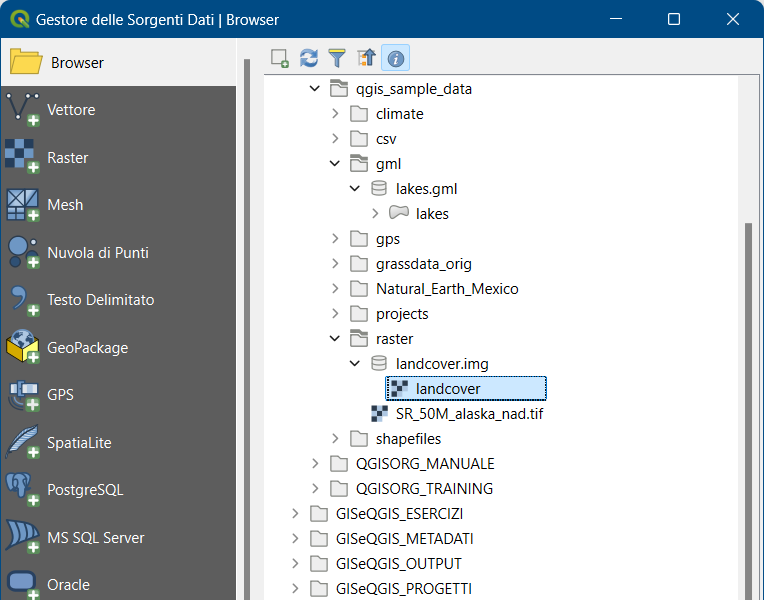Viewport: 764px width, 600px height.
Task: Click the GPS source icon
Action: [x=22, y=395]
